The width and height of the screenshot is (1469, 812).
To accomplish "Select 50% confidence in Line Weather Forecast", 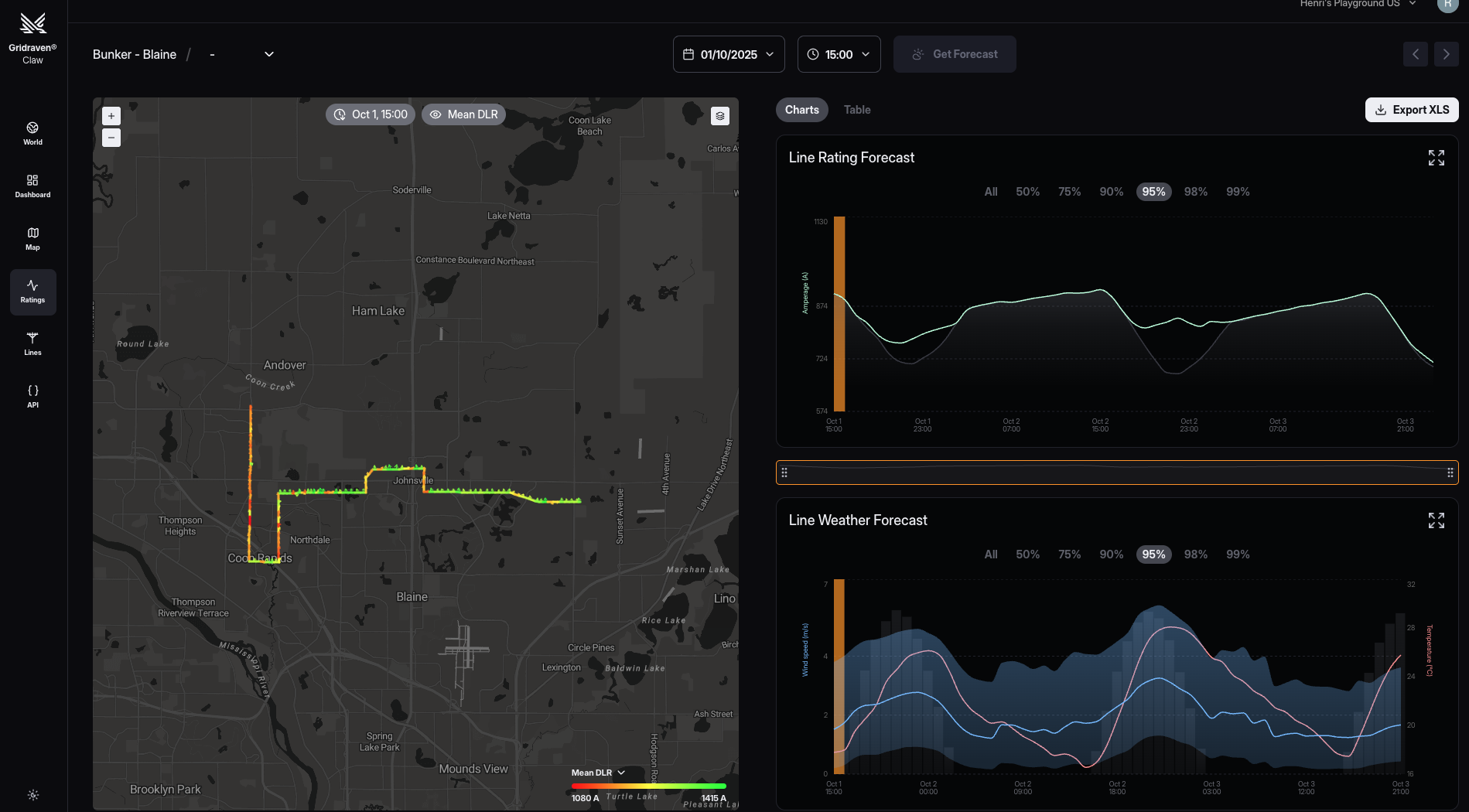I will pos(1027,554).
